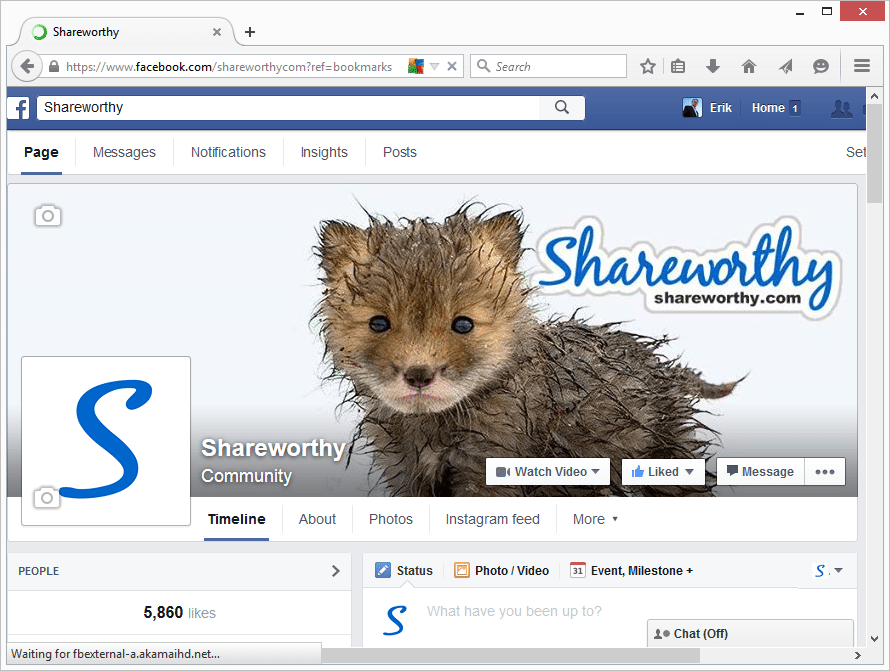
Task: Open the Liked dropdown button
Action: (663, 472)
